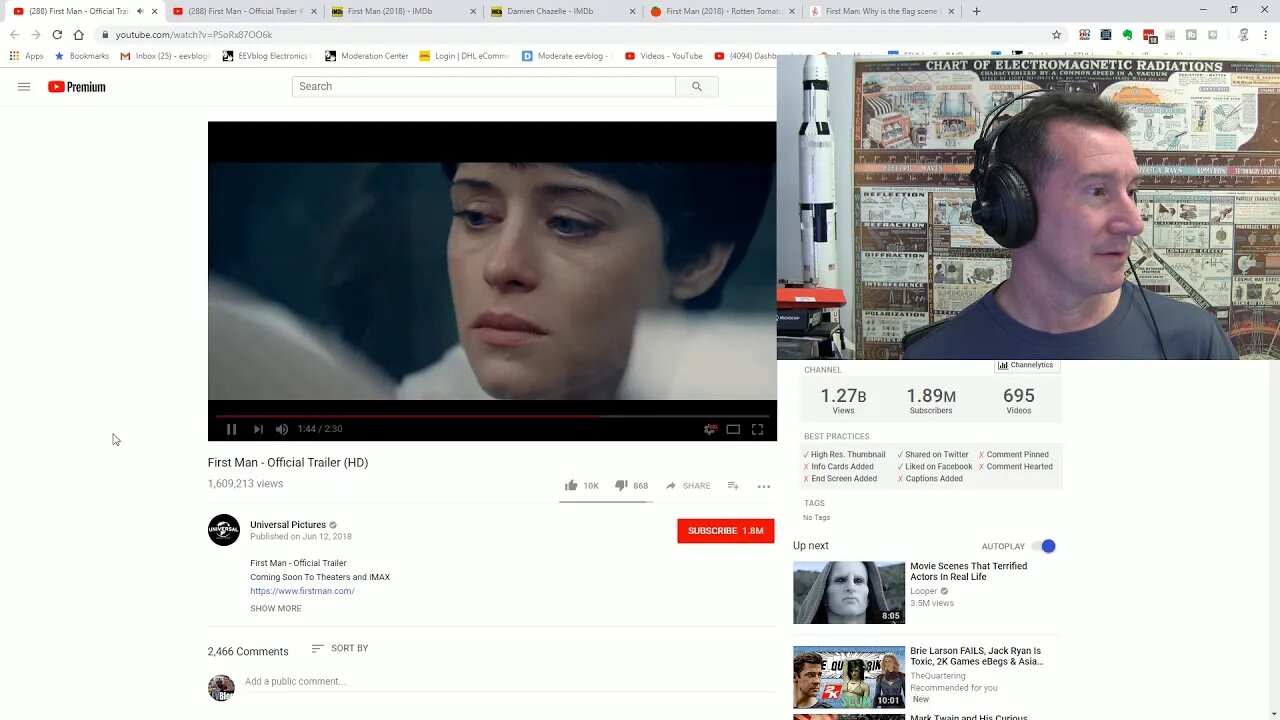Screen dimensions: 1280x720
Task: Go back in browser history
Action: click(x=14, y=34)
